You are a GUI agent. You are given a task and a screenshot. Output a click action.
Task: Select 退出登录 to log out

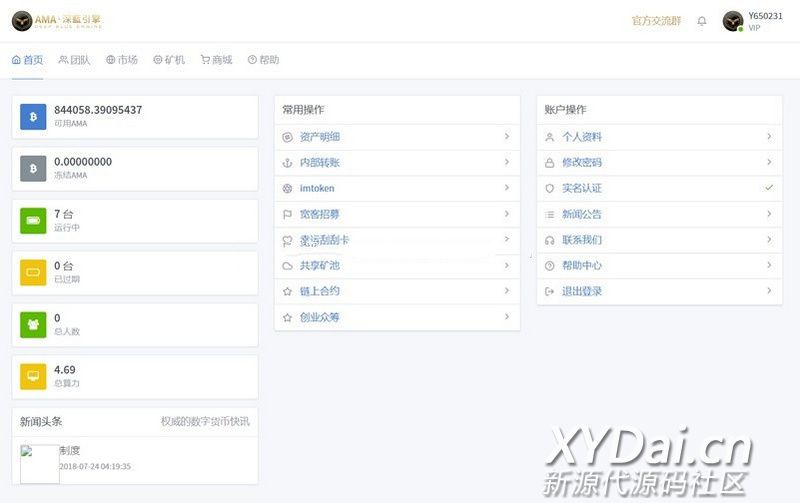pyautogui.click(x=582, y=291)
